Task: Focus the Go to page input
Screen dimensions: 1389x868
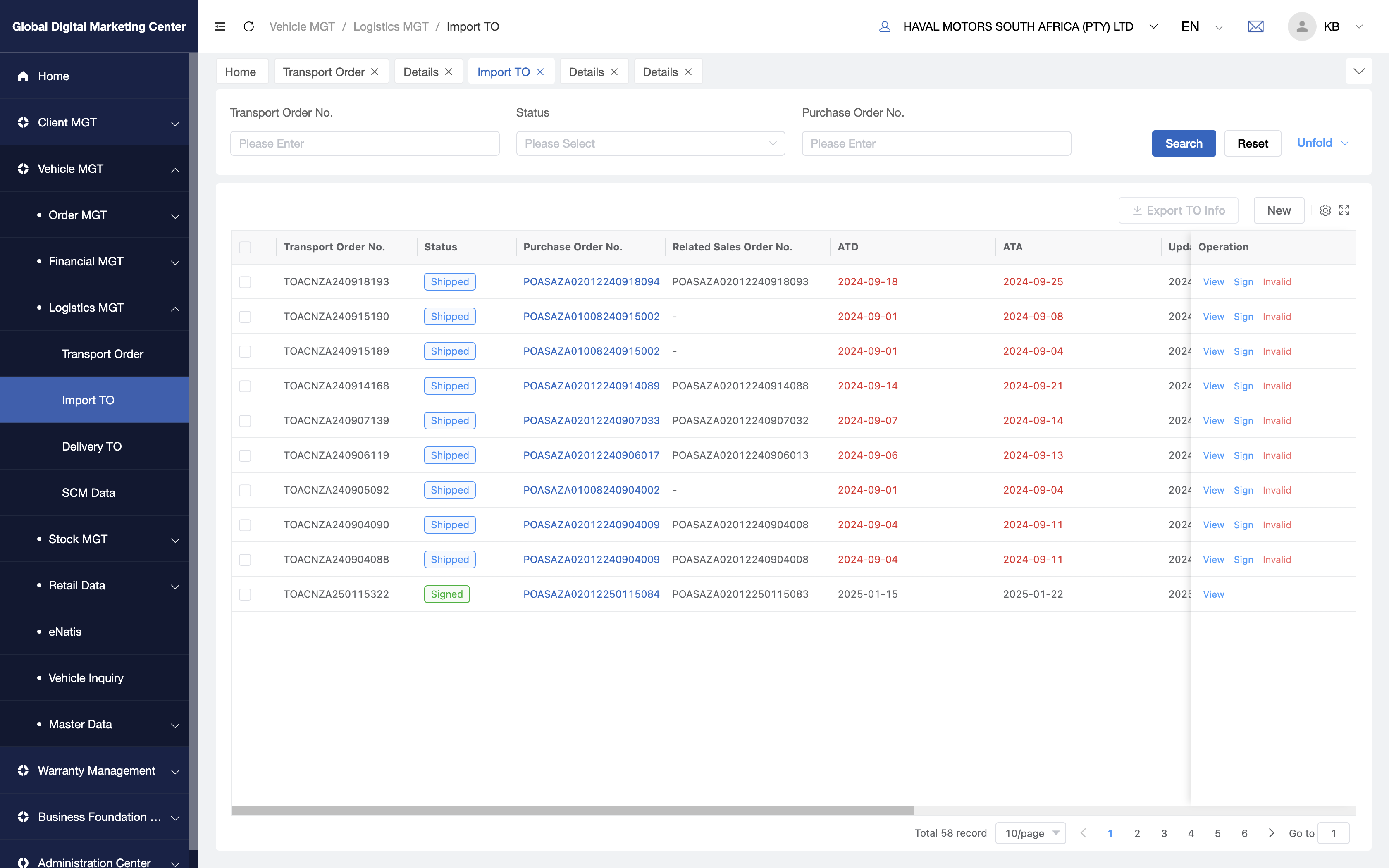Action: (x=1333, y=833)
